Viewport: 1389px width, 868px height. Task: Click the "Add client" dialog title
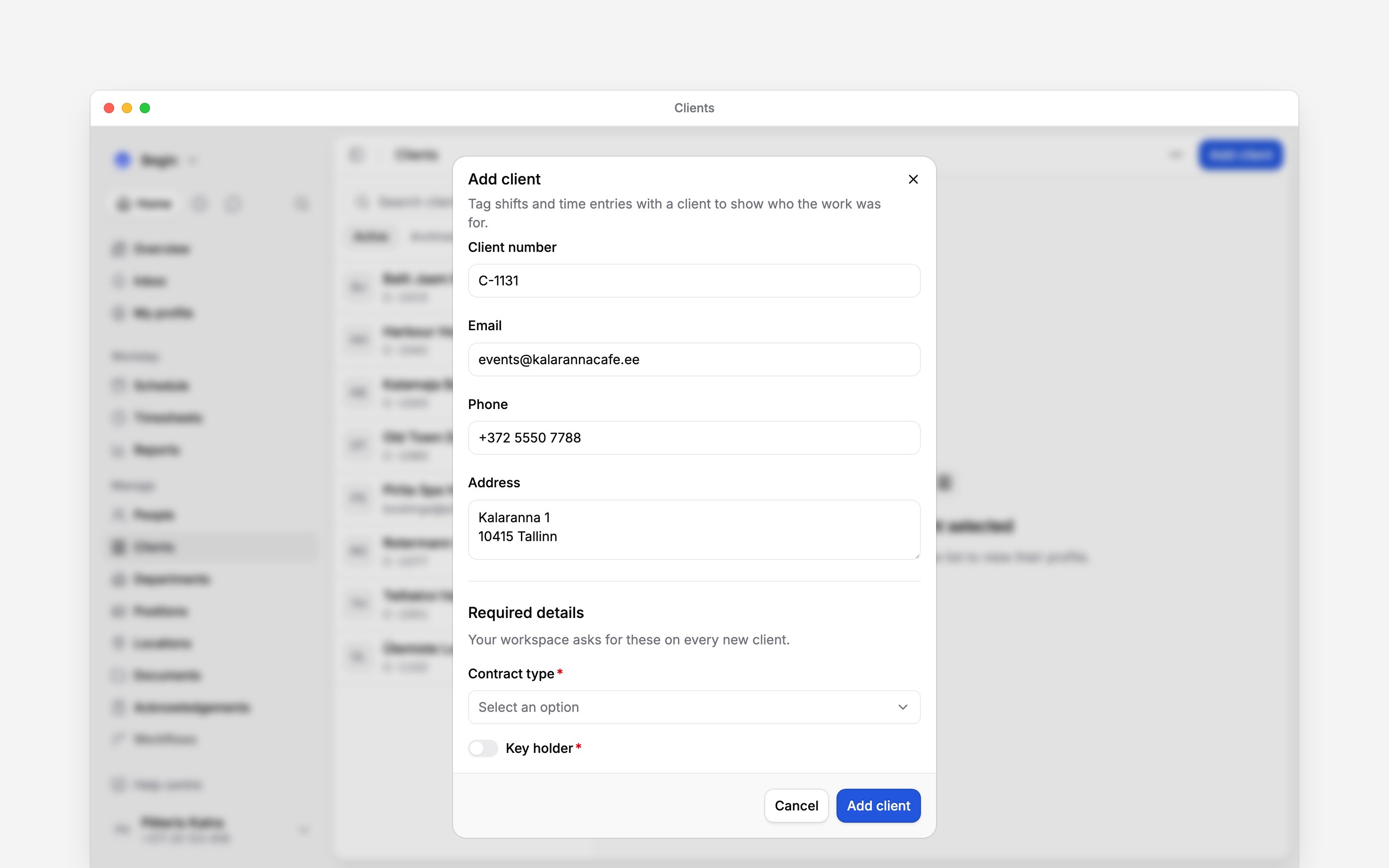tap(504, 179)
